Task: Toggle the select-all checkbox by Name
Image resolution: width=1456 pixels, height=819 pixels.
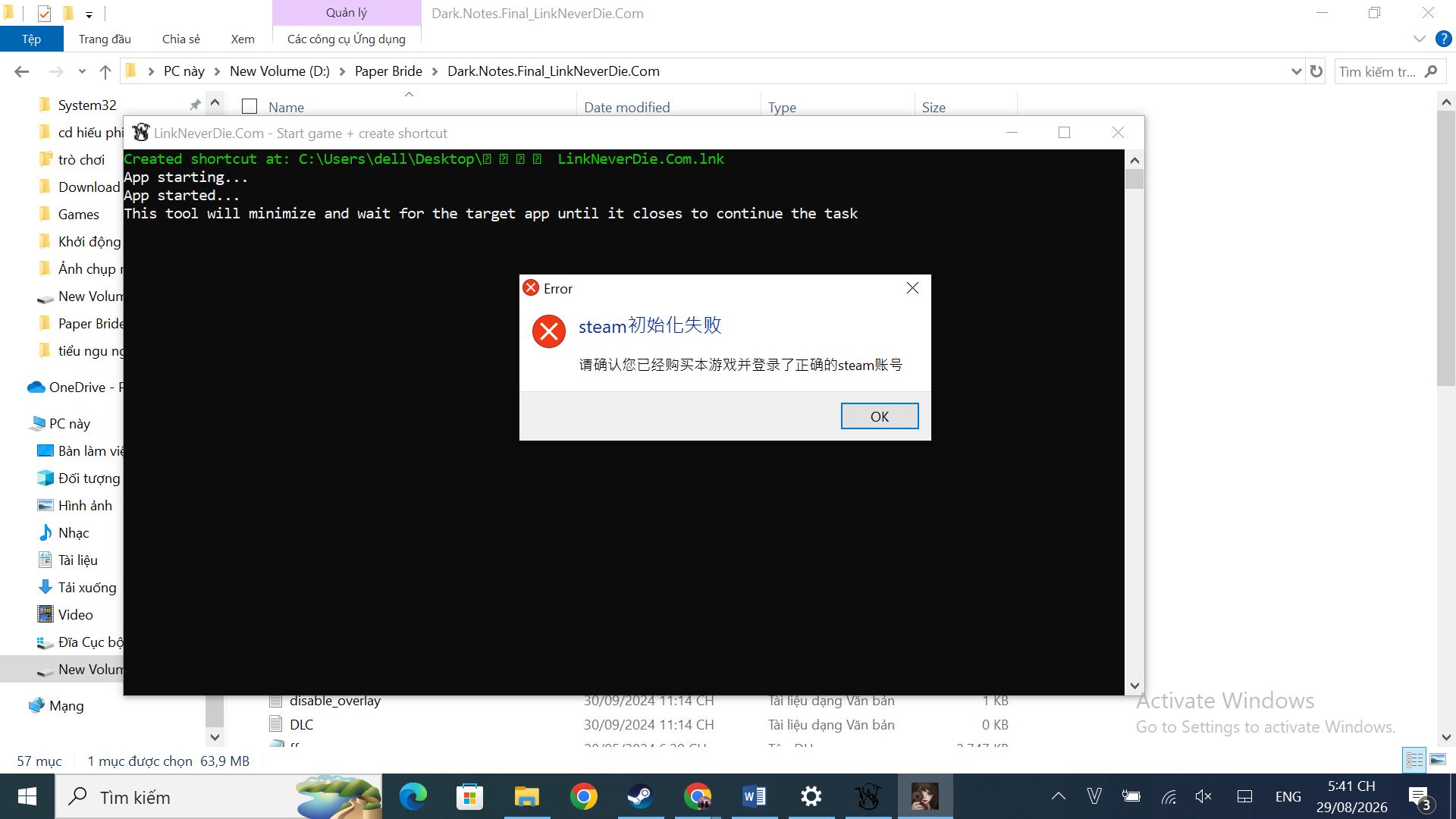Action: click(x=249, y=107)
